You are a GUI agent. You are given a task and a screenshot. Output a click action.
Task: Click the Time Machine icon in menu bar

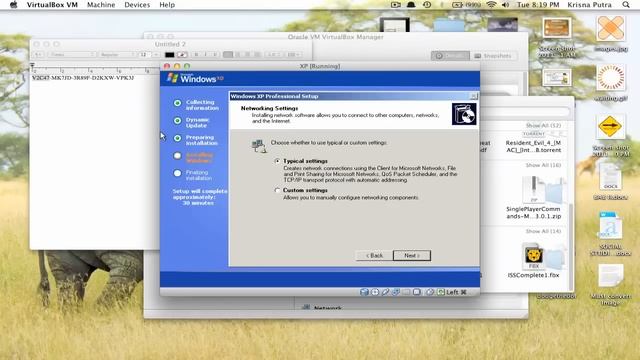pos(427,5)
